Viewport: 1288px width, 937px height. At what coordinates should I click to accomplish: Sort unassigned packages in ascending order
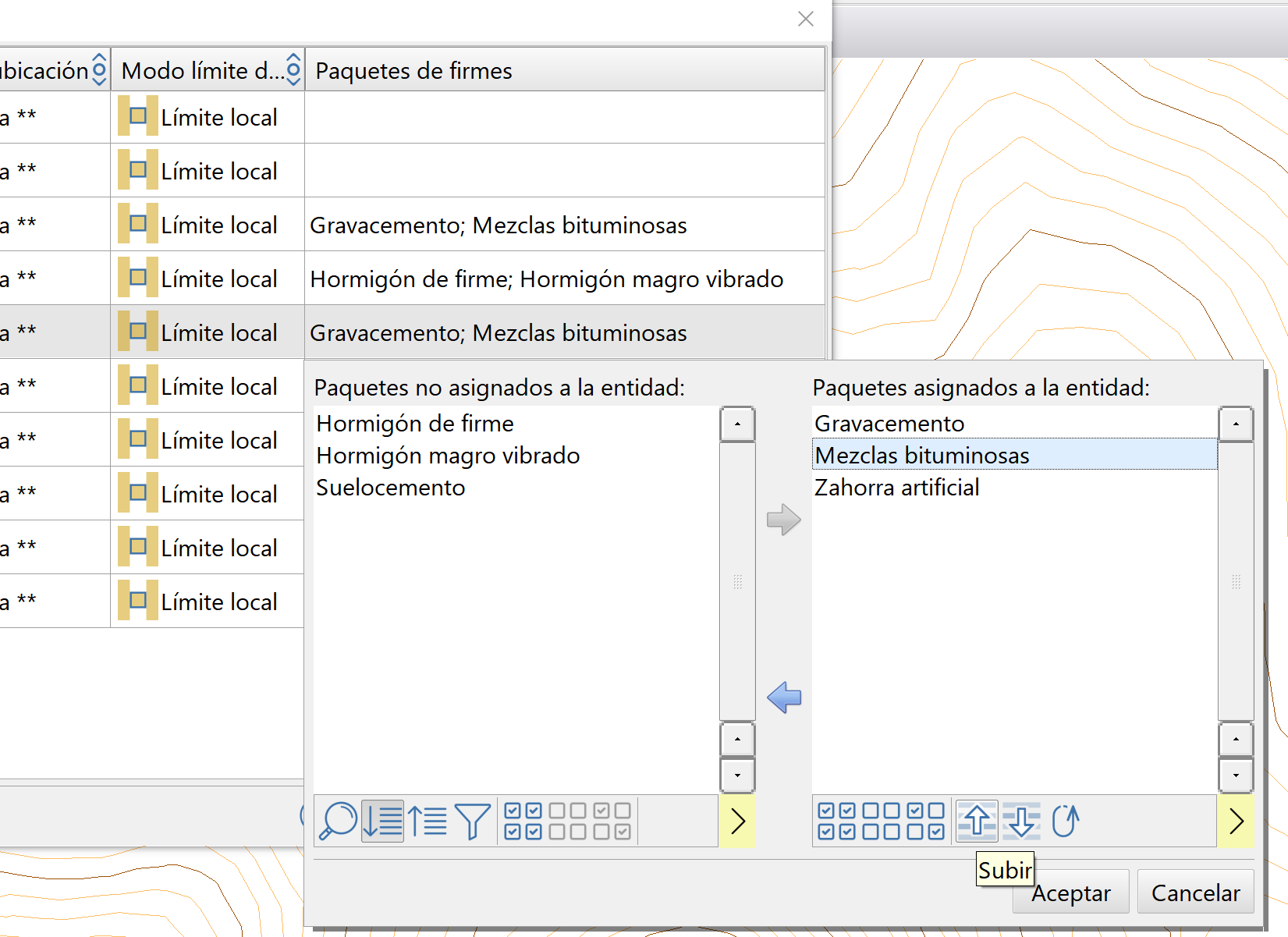382,821
